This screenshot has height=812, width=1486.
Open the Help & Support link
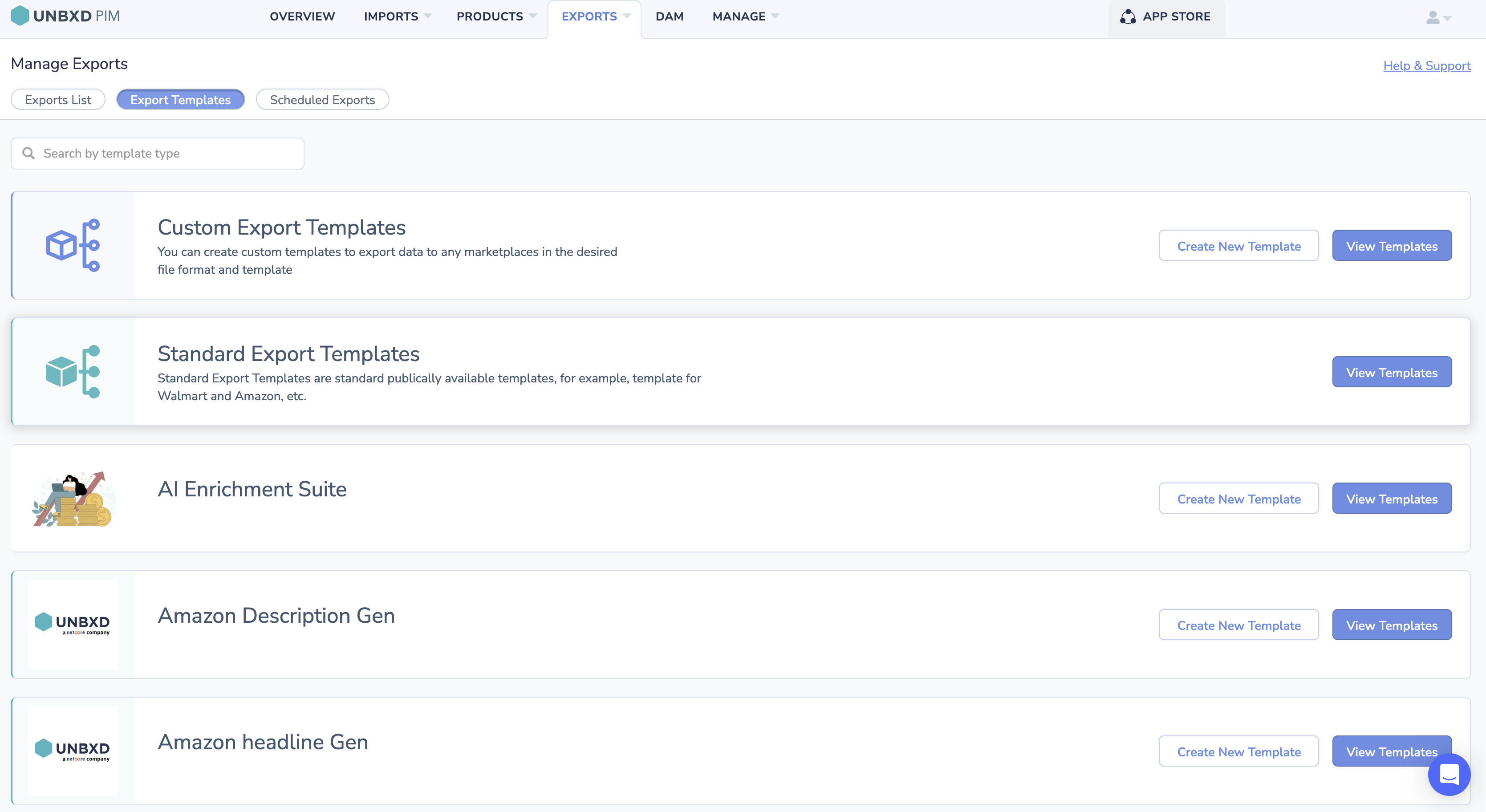(1427, 65)
